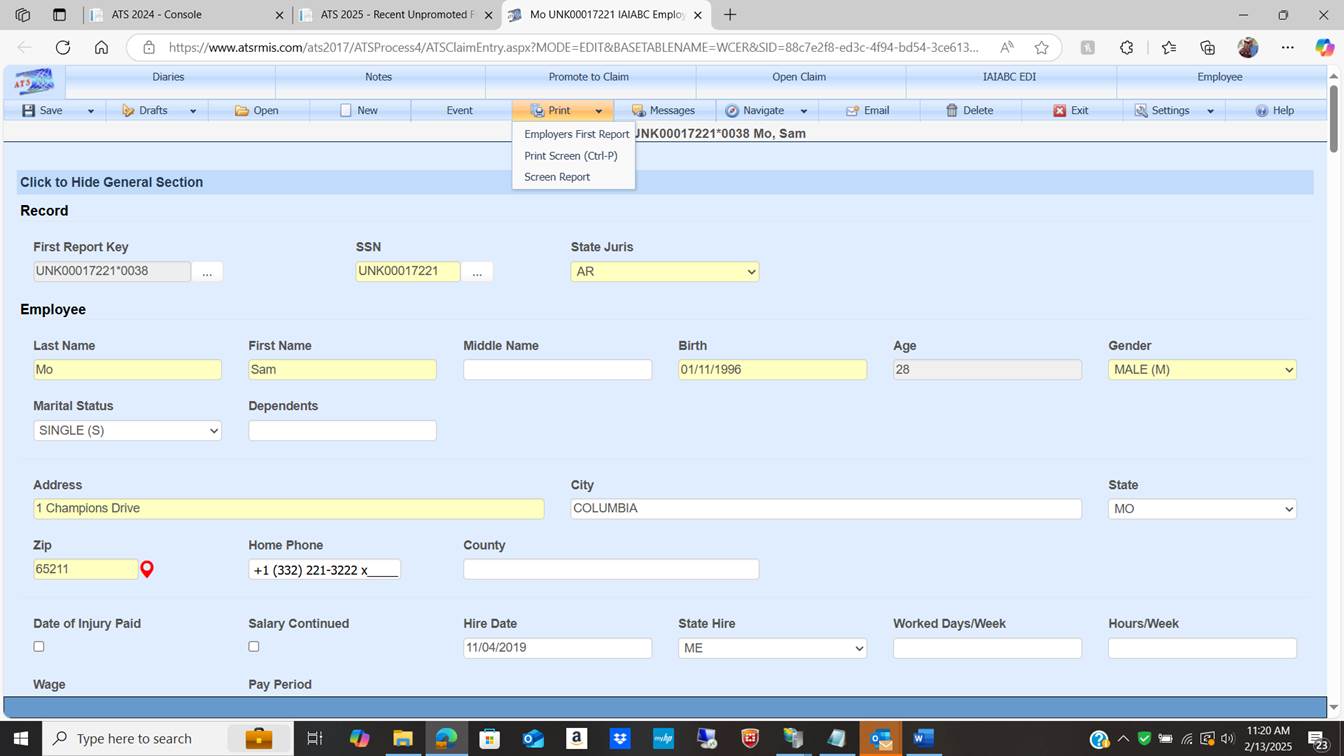Click into the Middle Name field
This screenshot has height=756, width=1344.
point(557,370)
